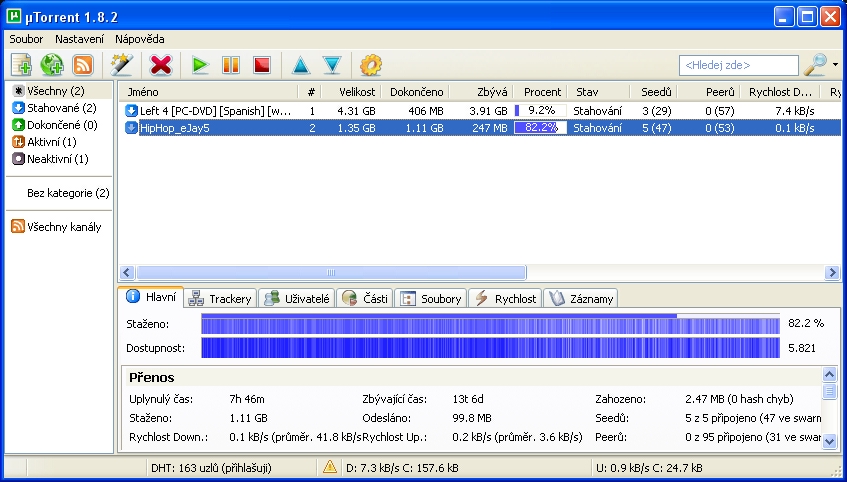
Task: Click the Staženo pieces bar
Action: coord(490,324)
